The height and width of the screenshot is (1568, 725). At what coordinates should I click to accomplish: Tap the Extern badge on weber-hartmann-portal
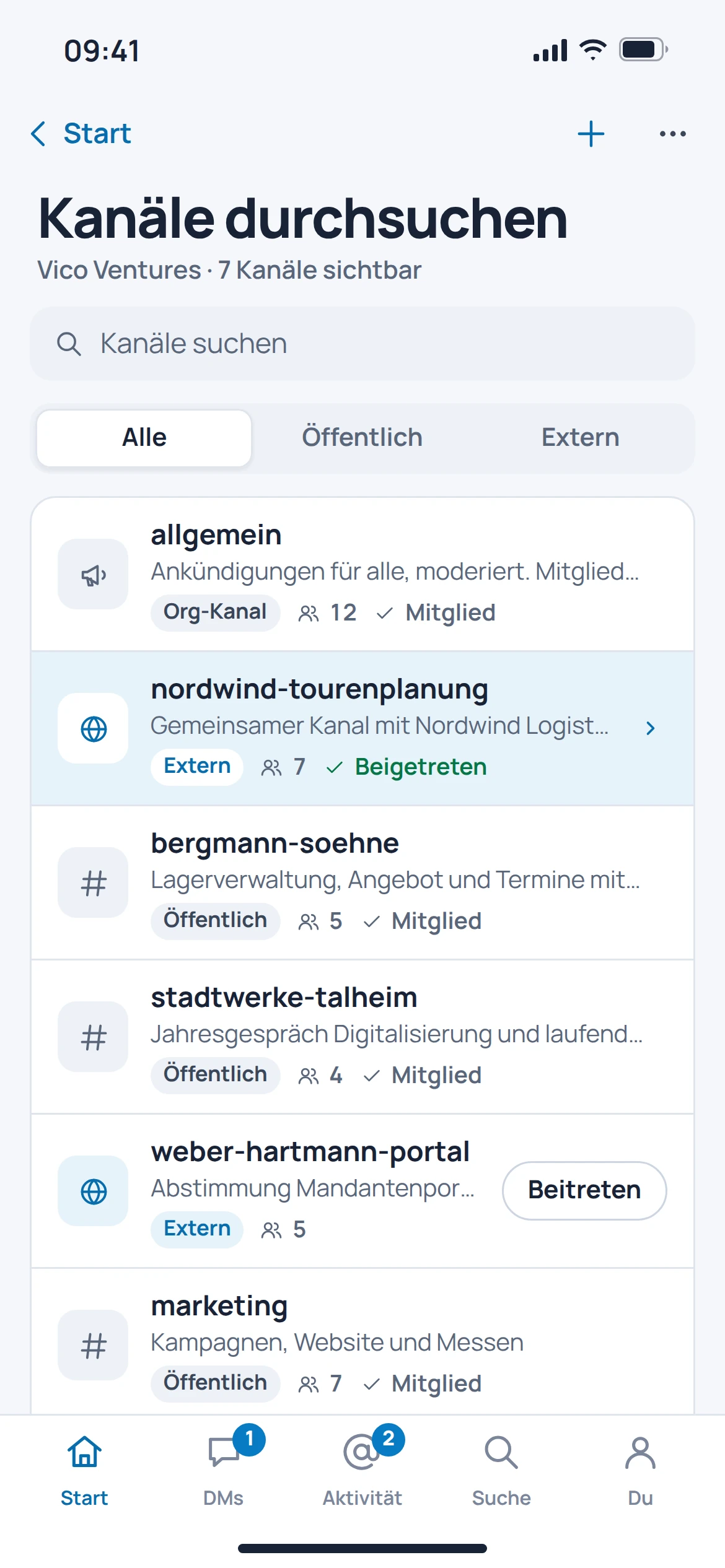pyautogui.click(x=197, y=1229)
